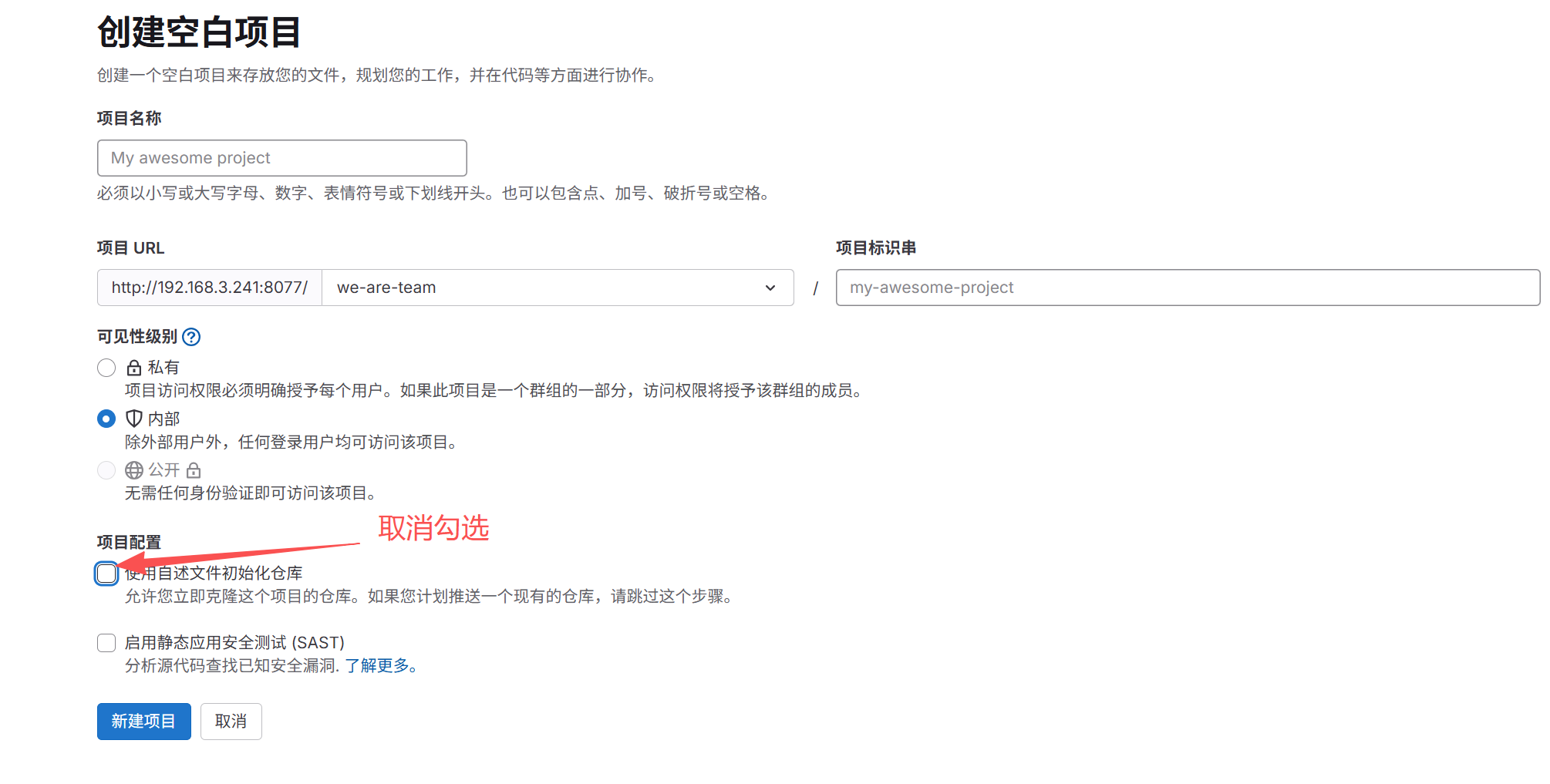Viewport: 1550px width, 784px height.
Task: Select the 内部 visibility radio button
Action: click(106, 419)
